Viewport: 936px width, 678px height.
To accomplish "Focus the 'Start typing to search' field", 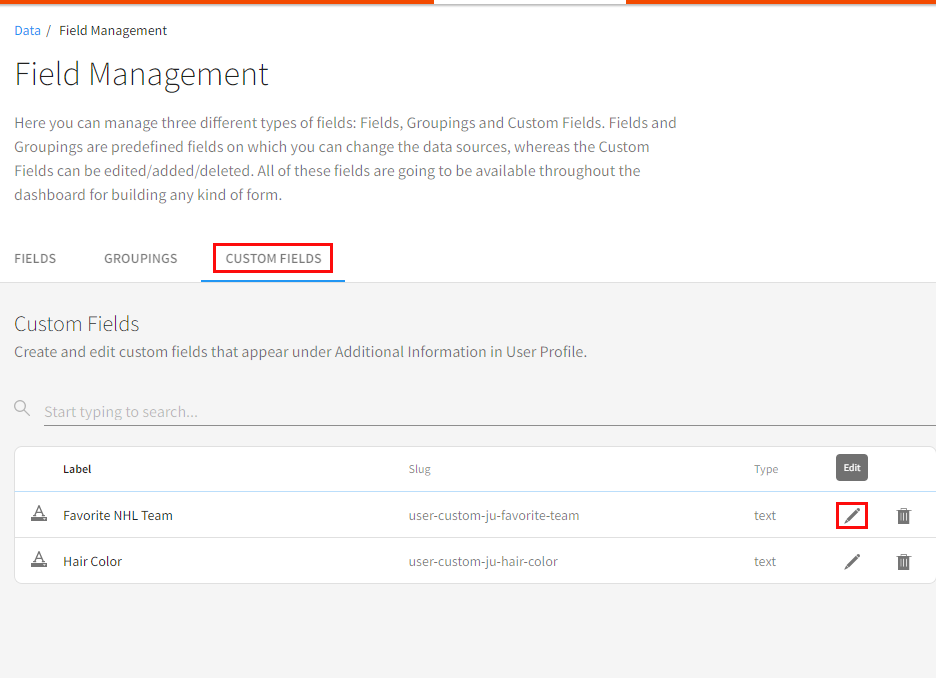I will [x=480, y=412].
